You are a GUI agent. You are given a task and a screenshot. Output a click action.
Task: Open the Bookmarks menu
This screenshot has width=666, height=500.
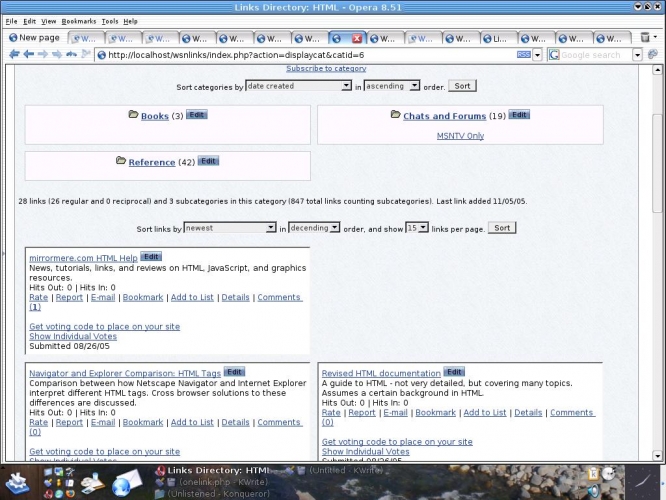coord(78,21)
